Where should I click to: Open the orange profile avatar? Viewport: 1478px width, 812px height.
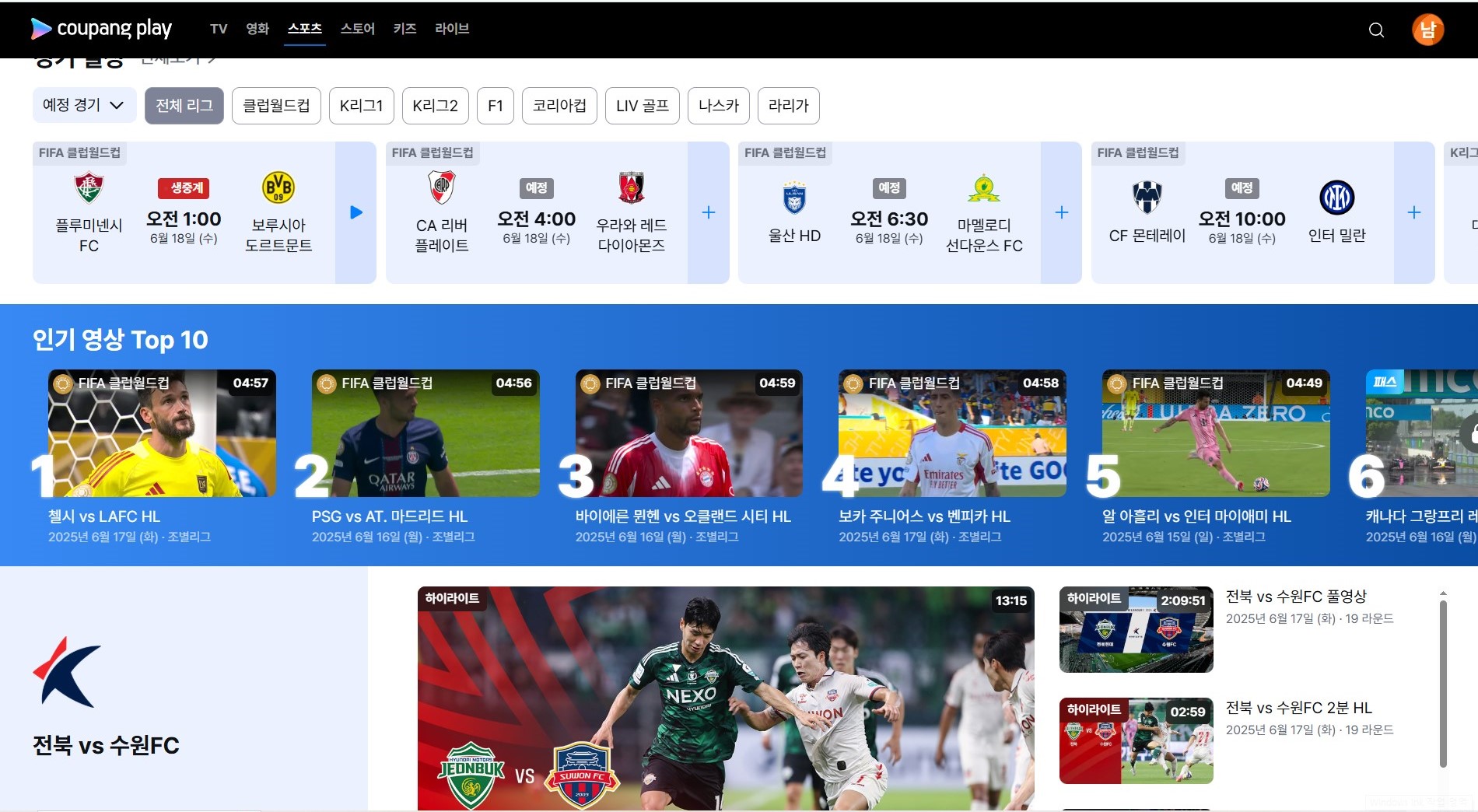point(1427,30)
